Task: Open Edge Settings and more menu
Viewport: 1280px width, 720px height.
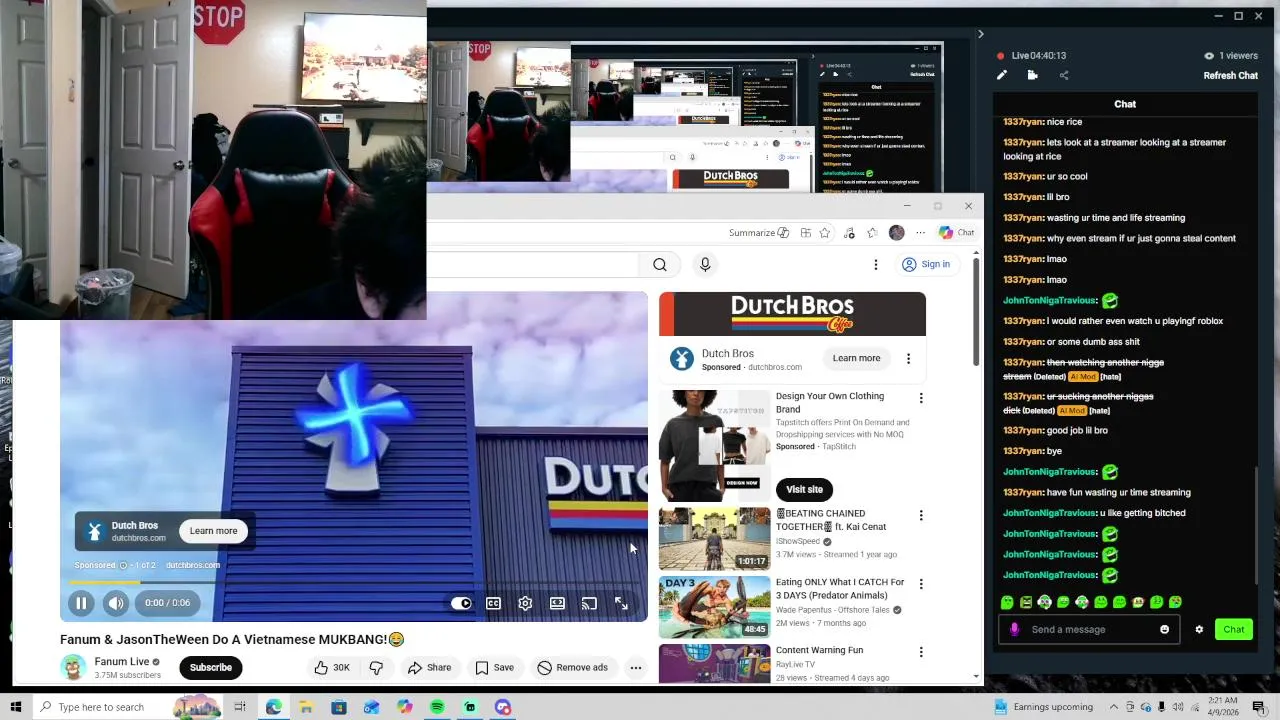Action: (921, 233)
